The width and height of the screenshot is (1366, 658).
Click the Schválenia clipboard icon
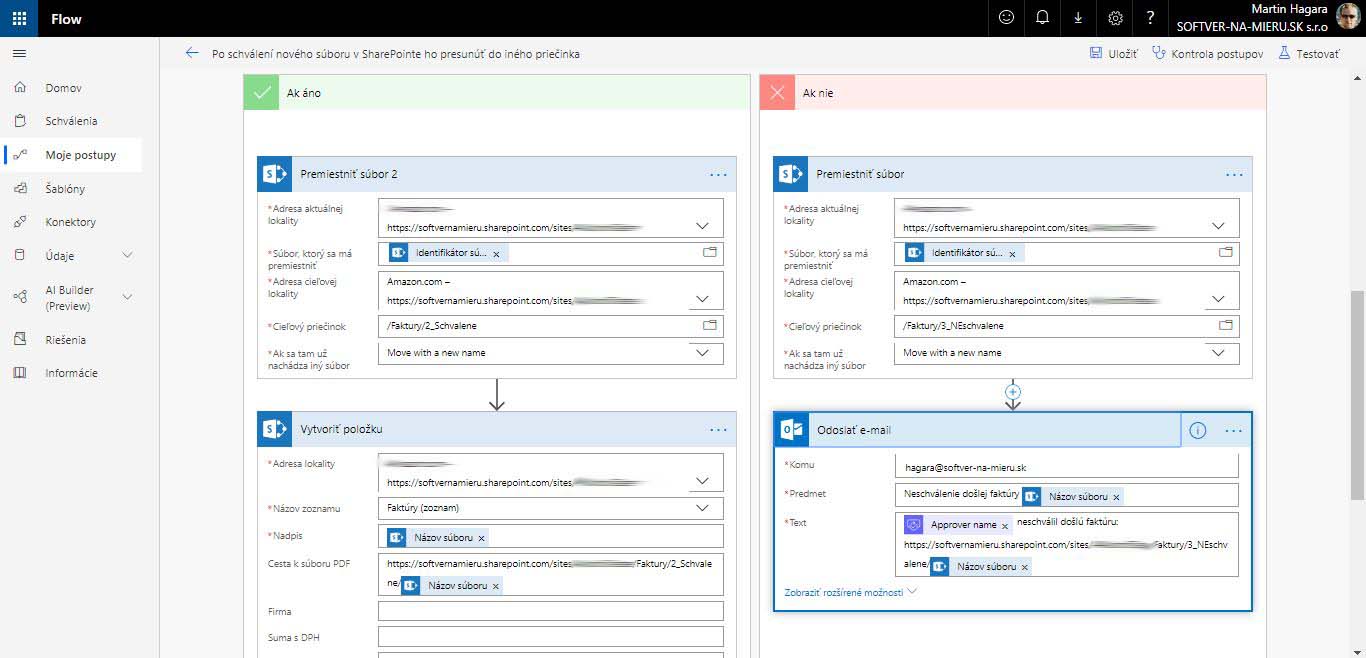(20, 121)
